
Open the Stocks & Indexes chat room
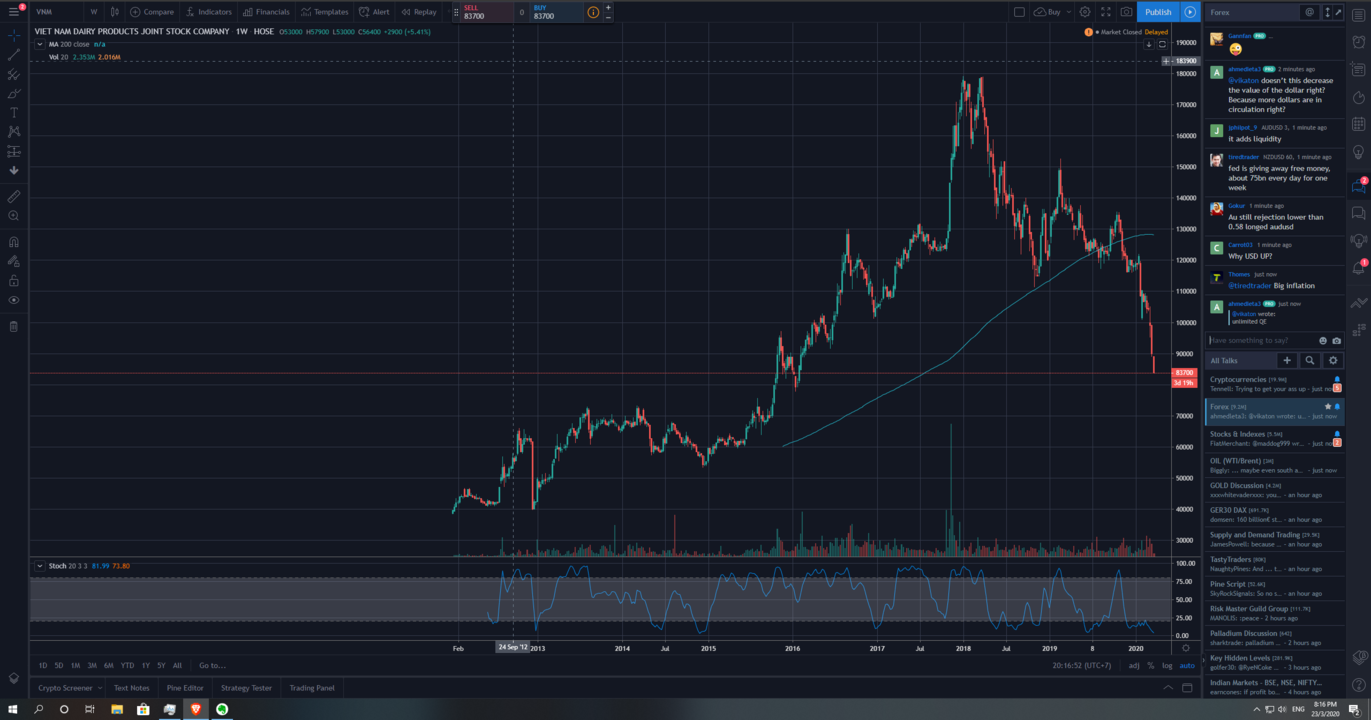coord(1275,438)
